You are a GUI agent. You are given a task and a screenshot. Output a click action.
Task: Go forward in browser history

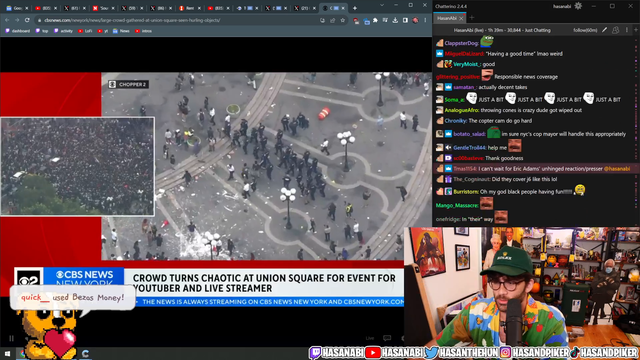[x=17, y=20]
